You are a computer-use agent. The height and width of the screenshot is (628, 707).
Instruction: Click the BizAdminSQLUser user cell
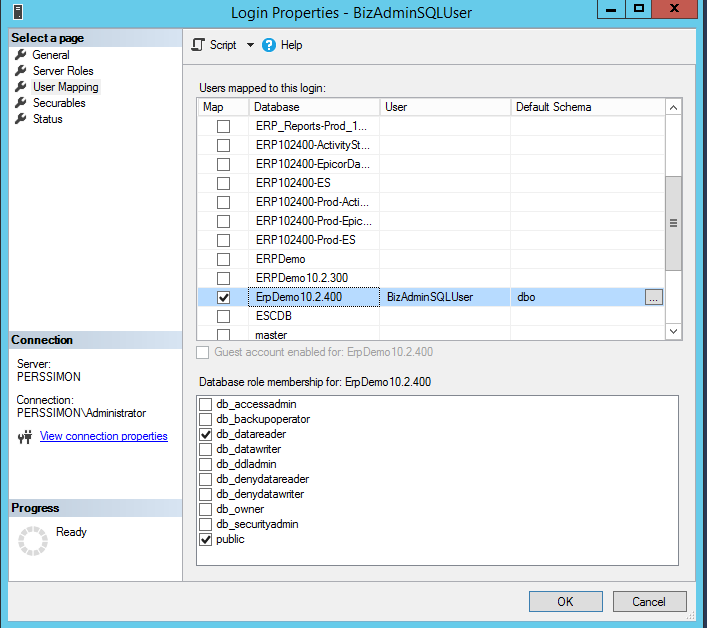445,297
